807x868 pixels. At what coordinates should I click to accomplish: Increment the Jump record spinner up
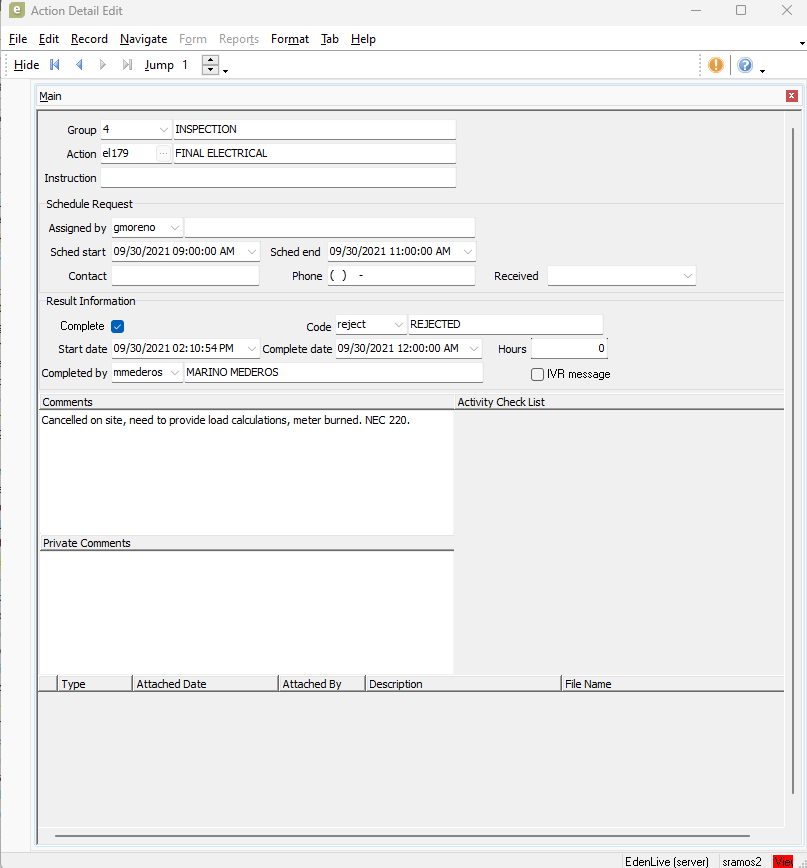tap(210, 60)
